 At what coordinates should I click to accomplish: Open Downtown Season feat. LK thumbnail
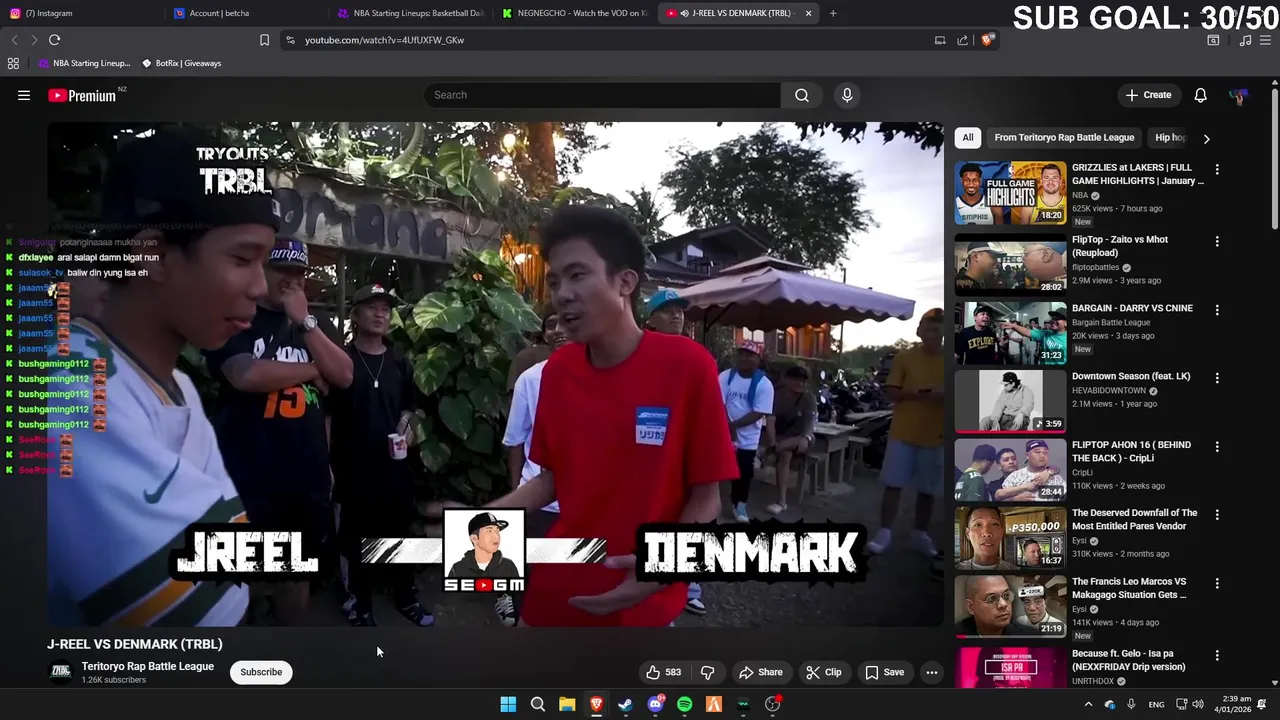coord(1010,401)
